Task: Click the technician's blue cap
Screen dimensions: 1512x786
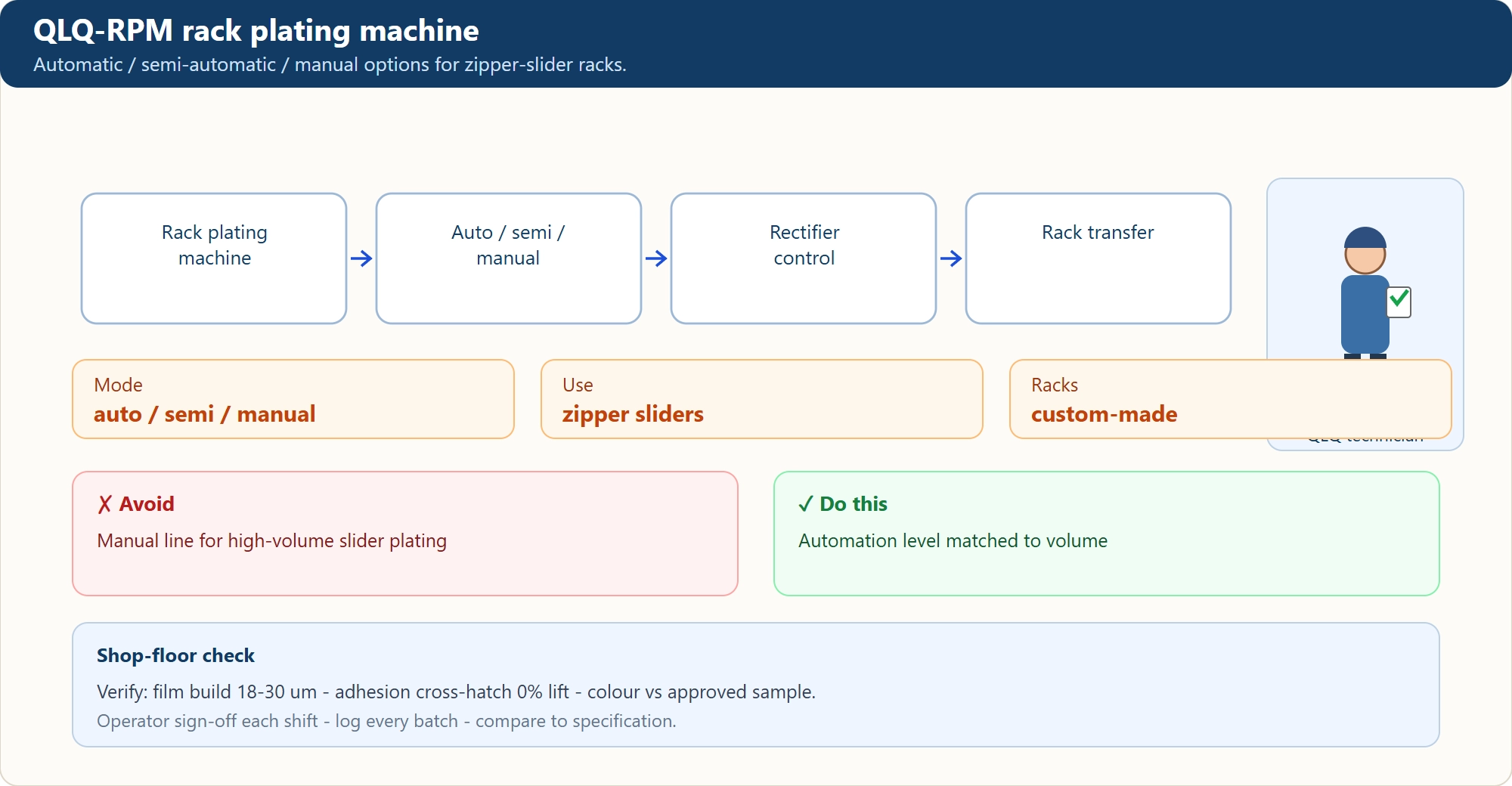Action: [x=1365, y=238]
